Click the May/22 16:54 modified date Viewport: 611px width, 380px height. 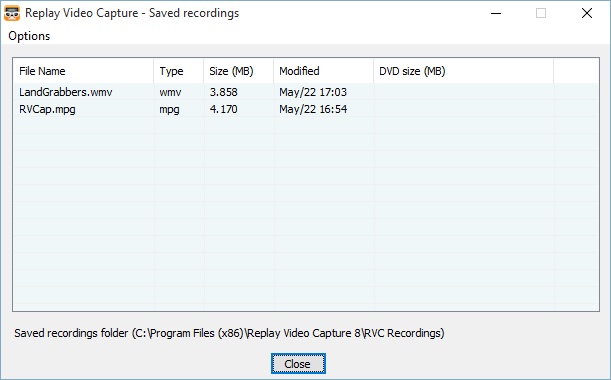313,109
